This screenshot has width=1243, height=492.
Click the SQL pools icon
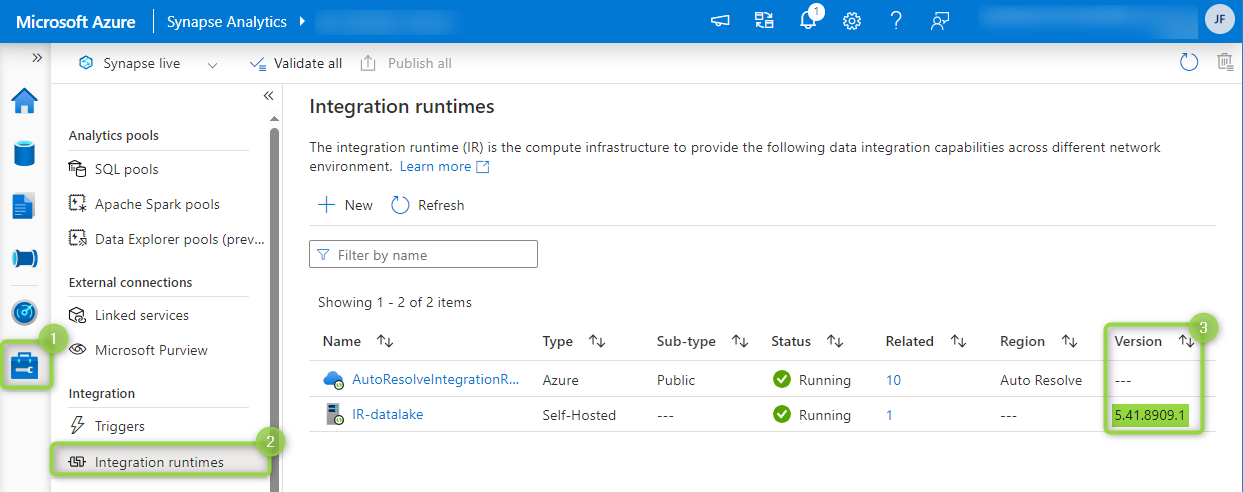[x=78, y=169]
